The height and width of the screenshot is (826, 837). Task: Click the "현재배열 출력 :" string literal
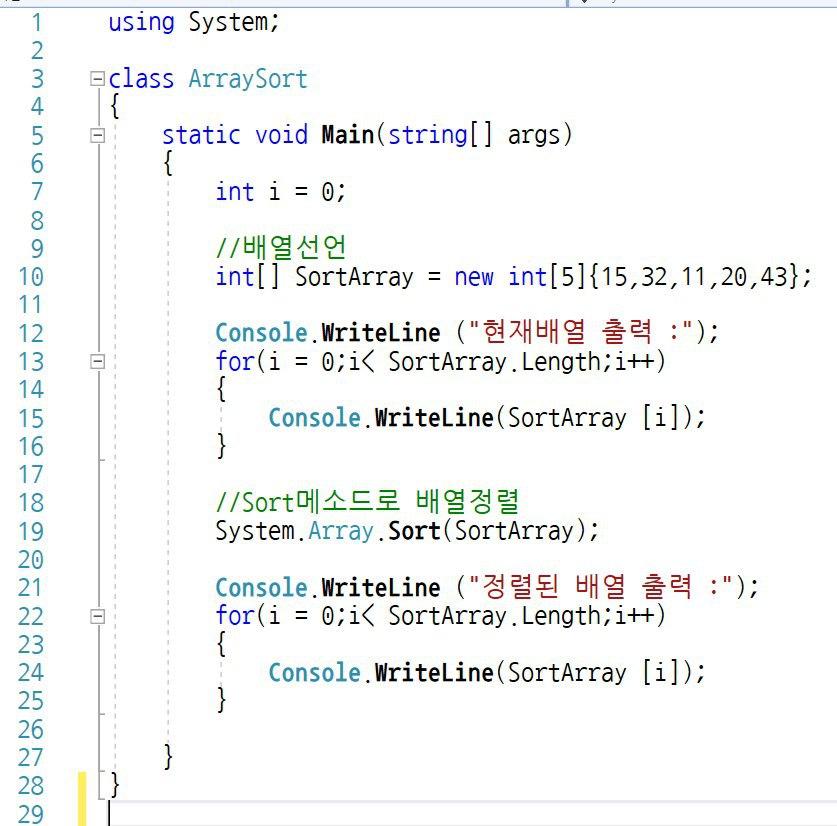click(x=581, y=332)
